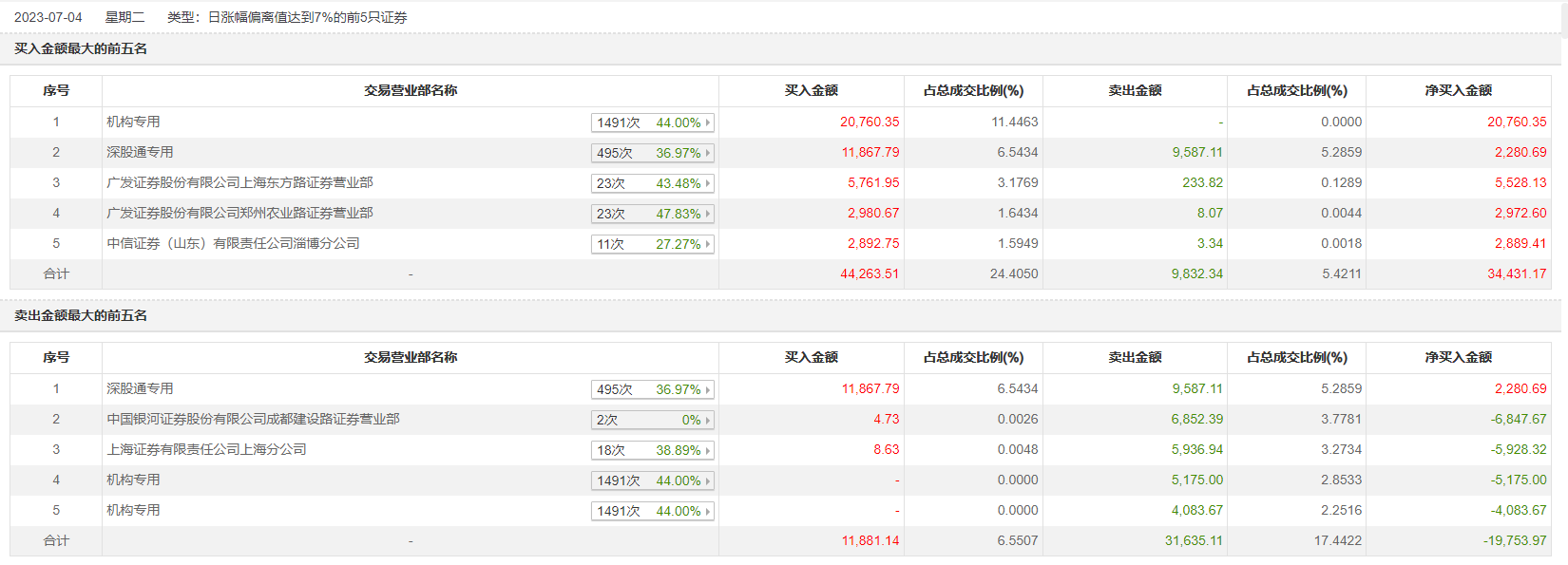The image size is (1568, 565).
Task: Click 中信证券（山东）淄博分公司 broker name
Action: (x=233, y=244)
